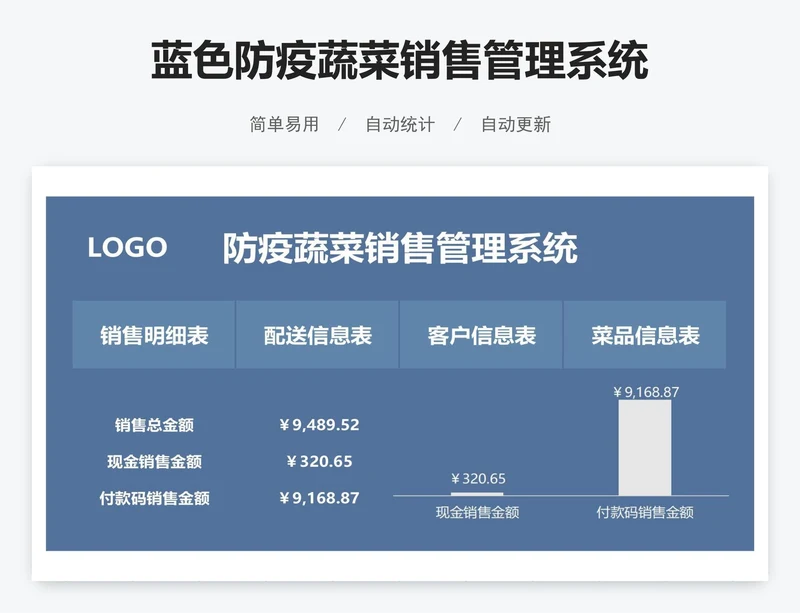Open the 配送信息表 navigation button
Screen dimensions: 800x613
317,335
